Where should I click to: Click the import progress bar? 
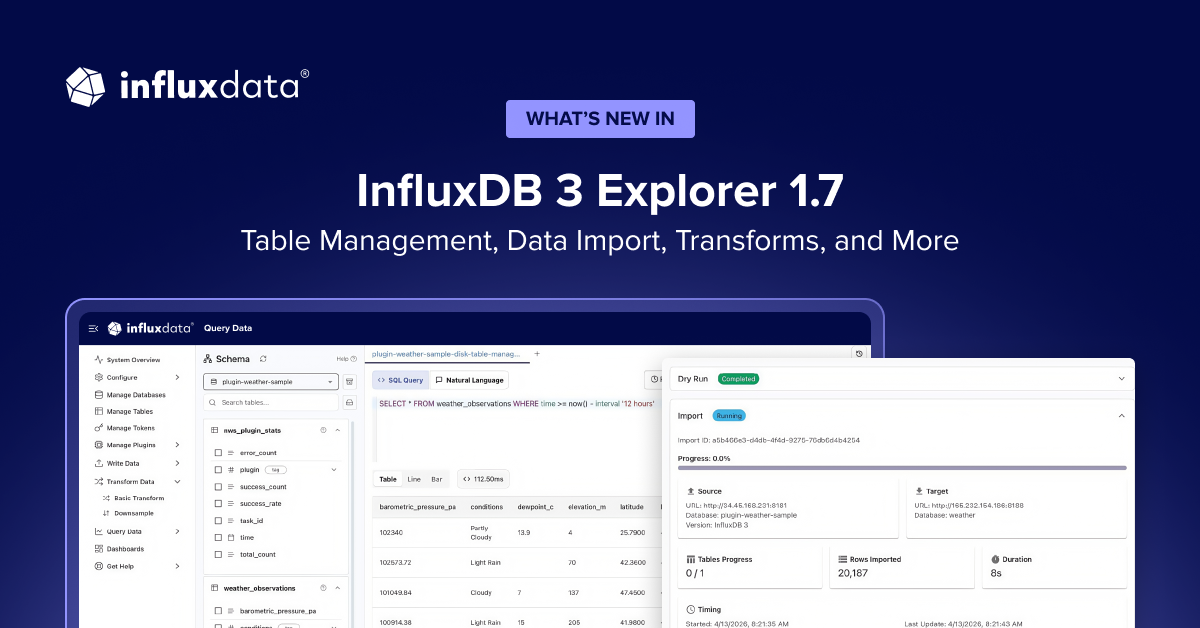point(902,467)
